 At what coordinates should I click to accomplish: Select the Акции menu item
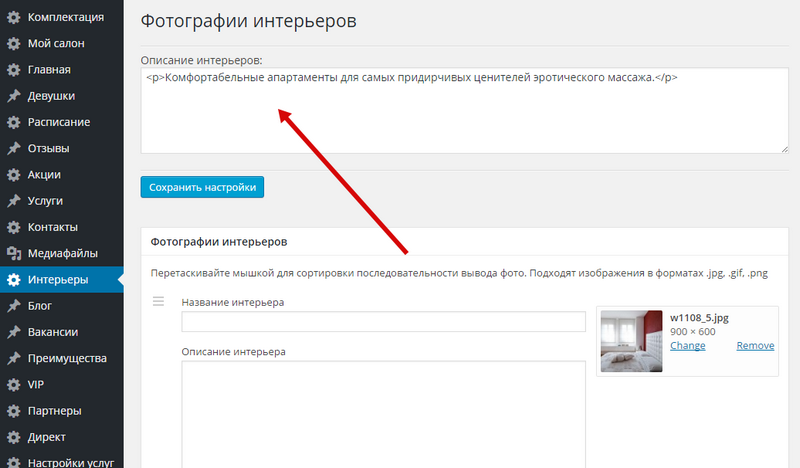pos(62,175)
